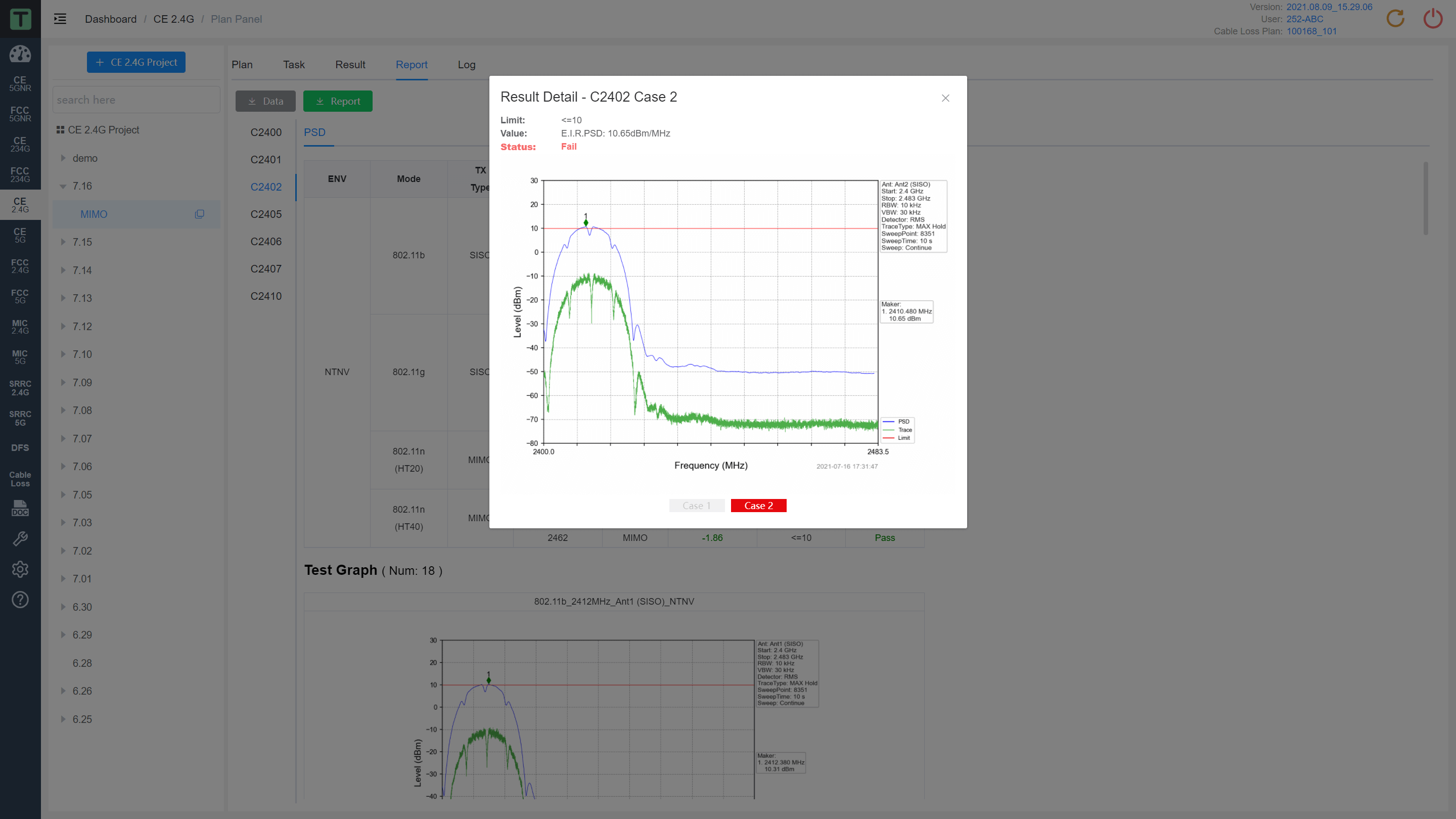Screen dimensions: 1456x819
Task: Open the DFS sidebar module
Action: pyautogui.click(x=20, y=447)
